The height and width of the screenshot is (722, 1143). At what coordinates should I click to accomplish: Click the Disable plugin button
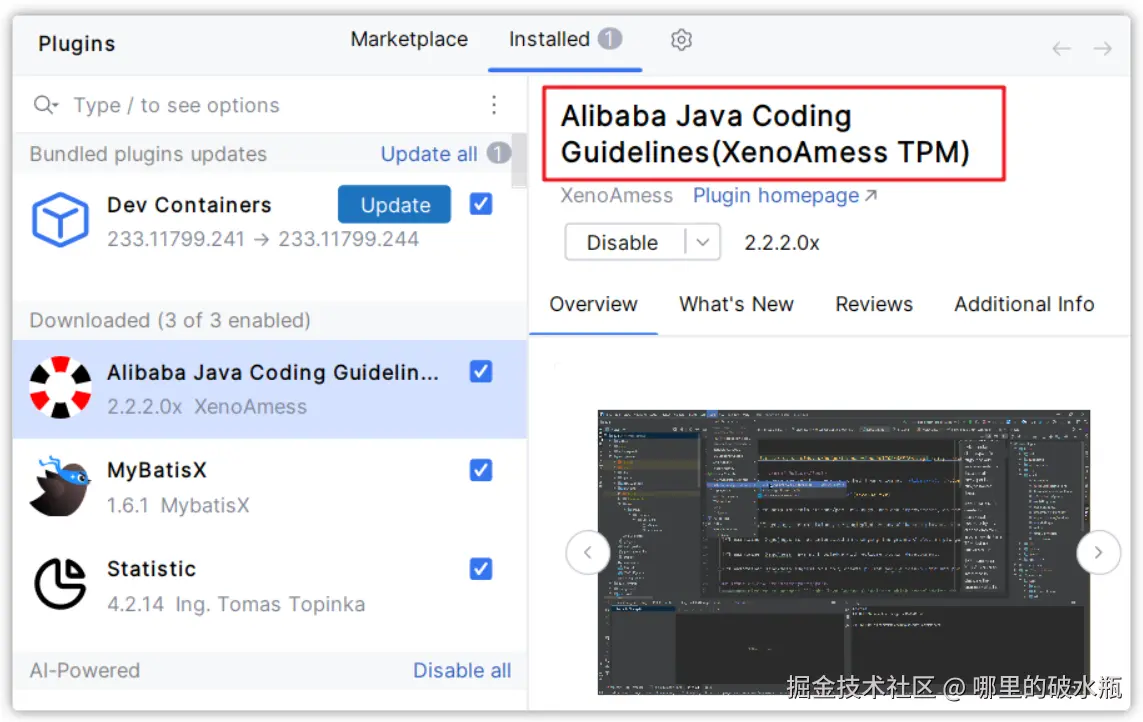coord(623,243)
